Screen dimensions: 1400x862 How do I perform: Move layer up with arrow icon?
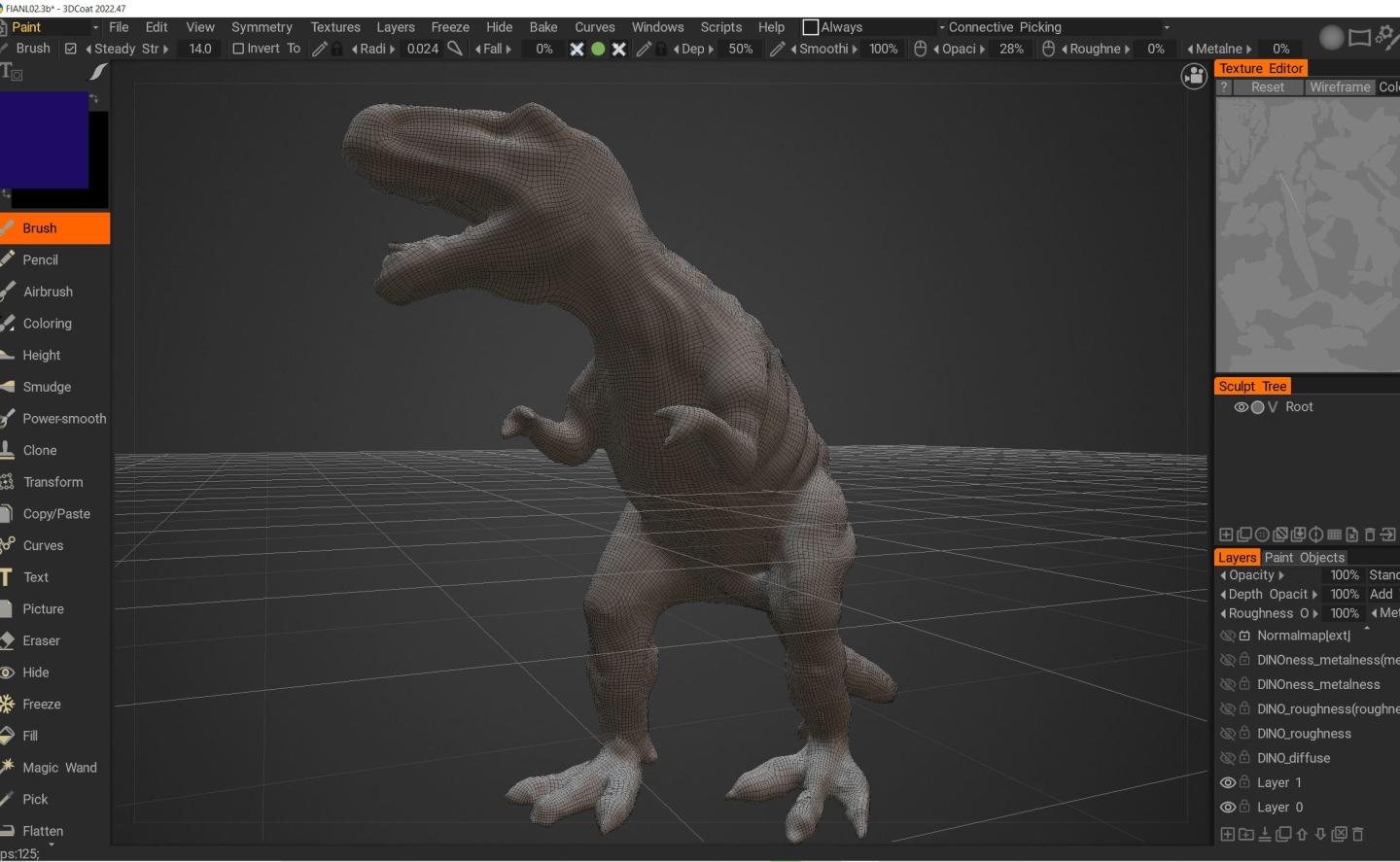1302,835
